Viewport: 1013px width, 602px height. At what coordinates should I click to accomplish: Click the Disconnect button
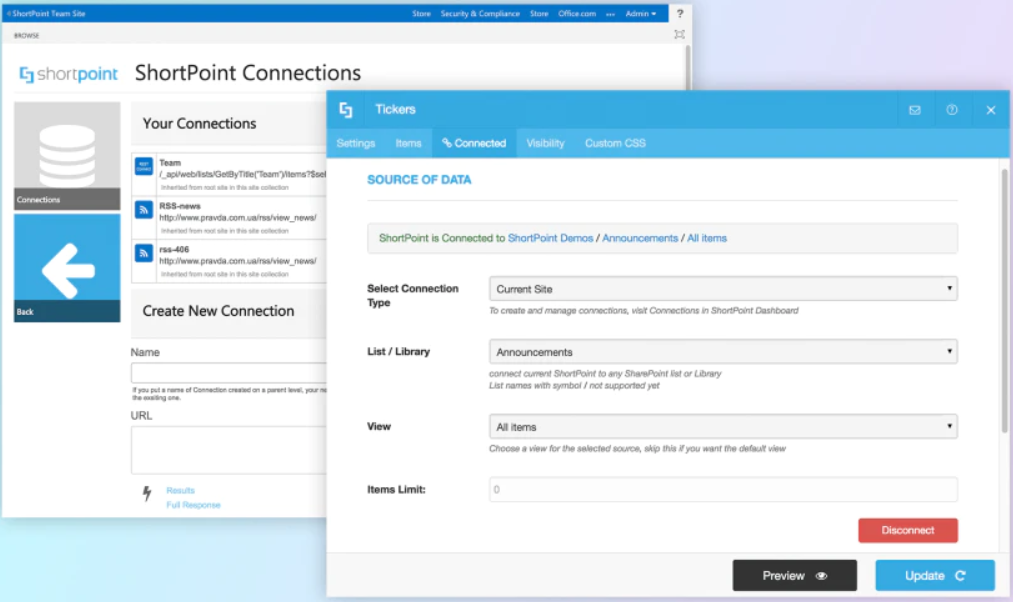click(x=907, y=530)
